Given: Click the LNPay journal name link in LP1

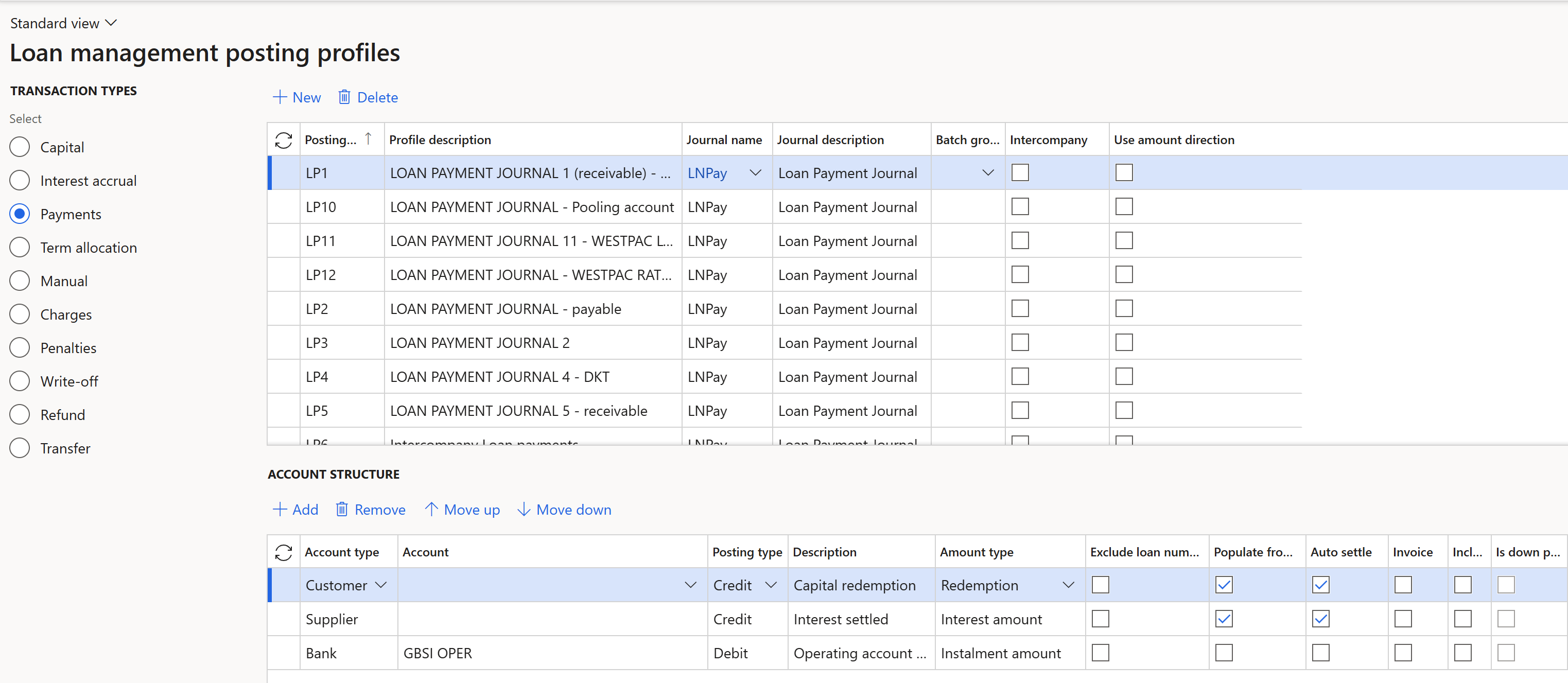Looking at the screenshot, I should [x=707, y=173].
